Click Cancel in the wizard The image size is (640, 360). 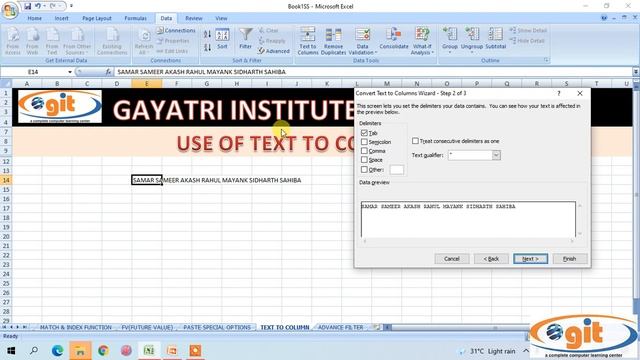coord(452,259)
